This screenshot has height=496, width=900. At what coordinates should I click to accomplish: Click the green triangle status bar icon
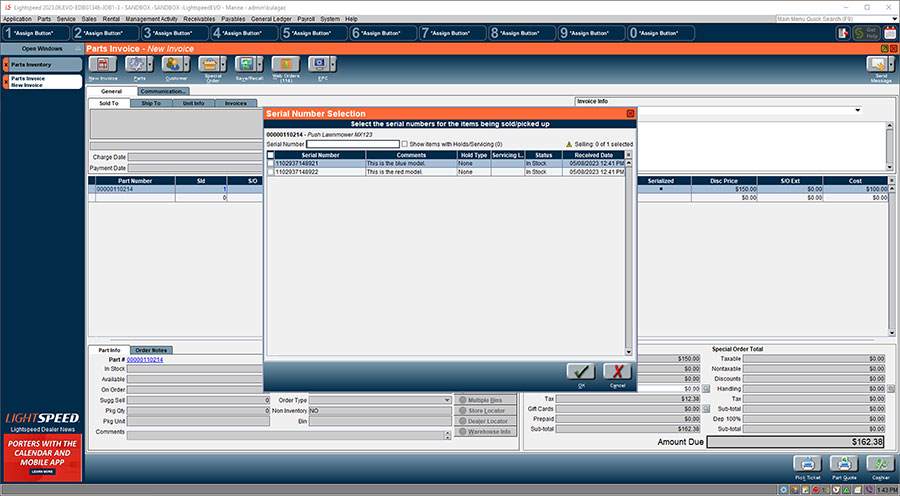click(847, 490)
